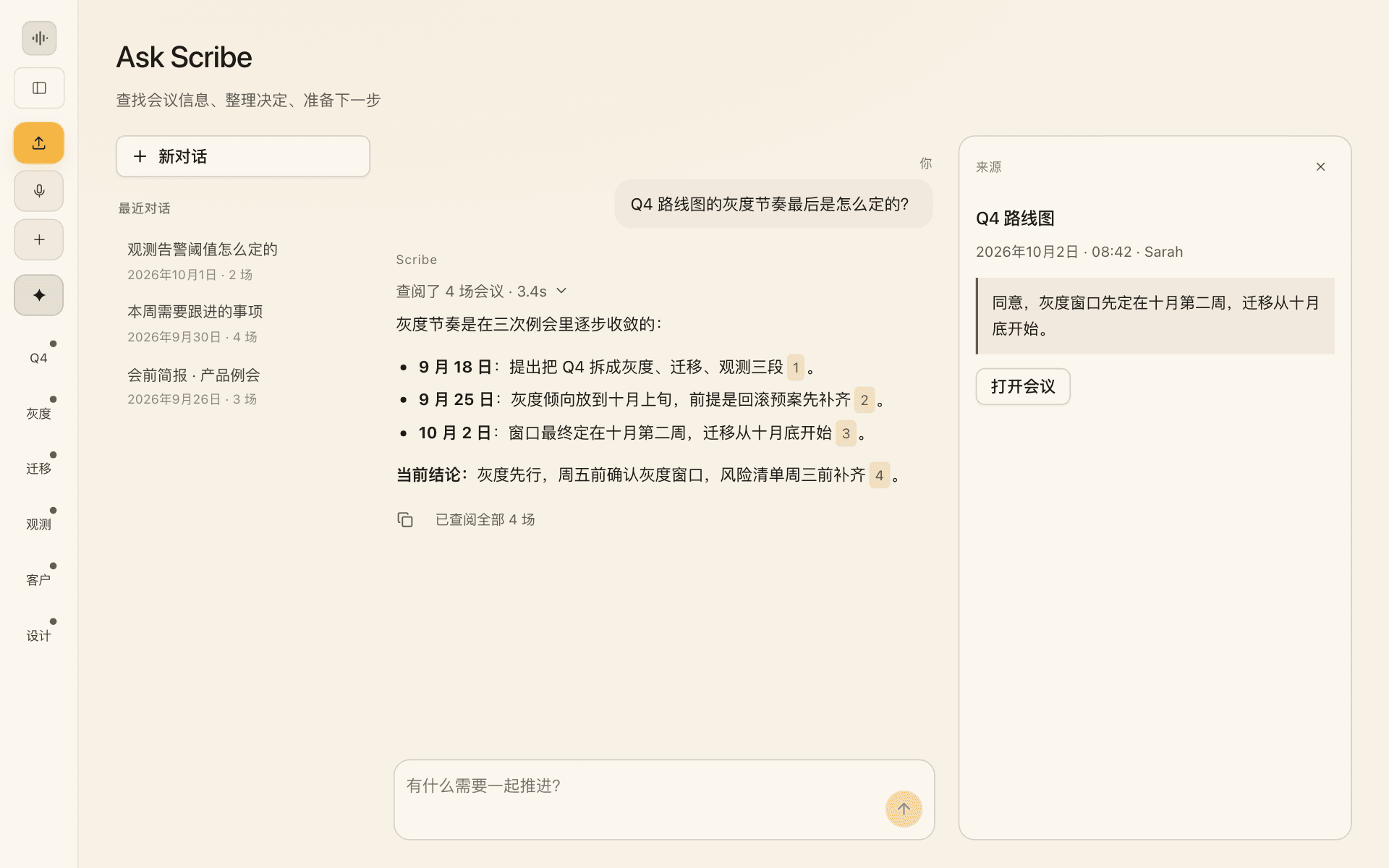Click the 已查阅全部 4 场 text

click(485, 519)
